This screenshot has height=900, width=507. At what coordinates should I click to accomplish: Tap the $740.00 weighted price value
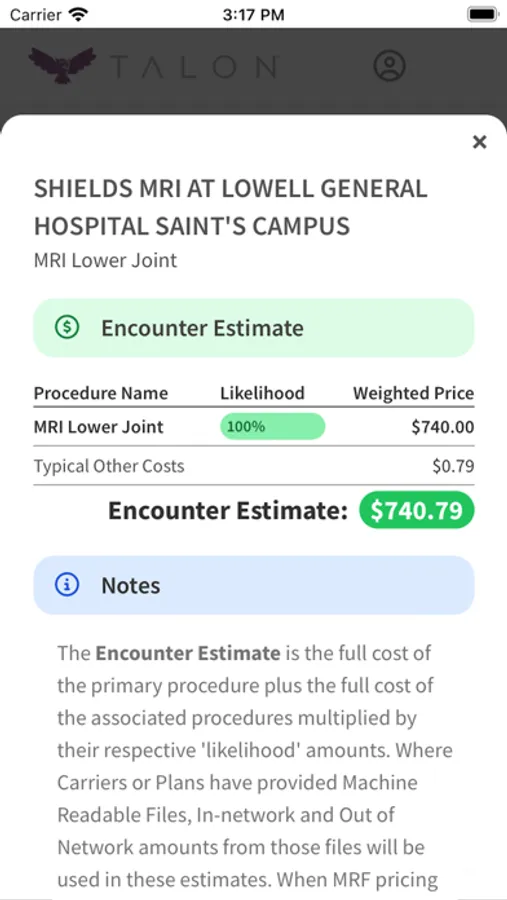point(443,426)
